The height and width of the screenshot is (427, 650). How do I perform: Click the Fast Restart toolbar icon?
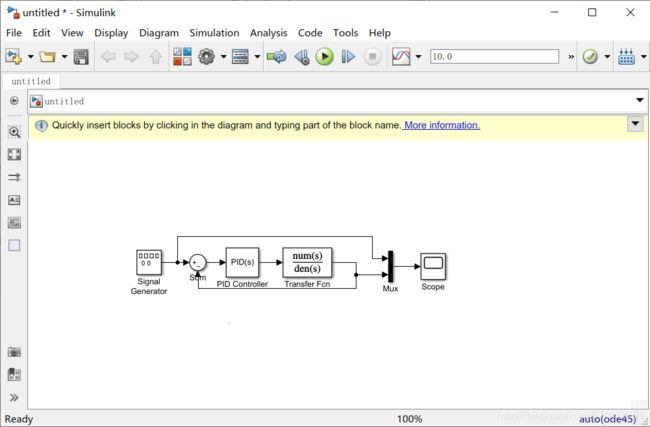[x=277, y=56]
